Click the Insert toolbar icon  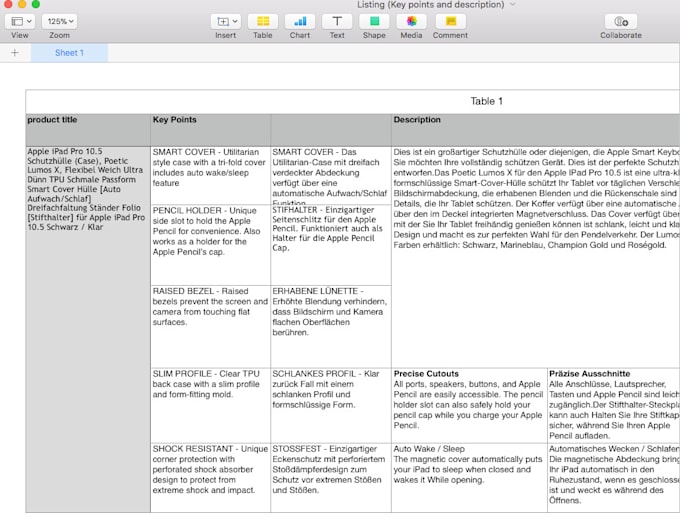tap(226, 21)
